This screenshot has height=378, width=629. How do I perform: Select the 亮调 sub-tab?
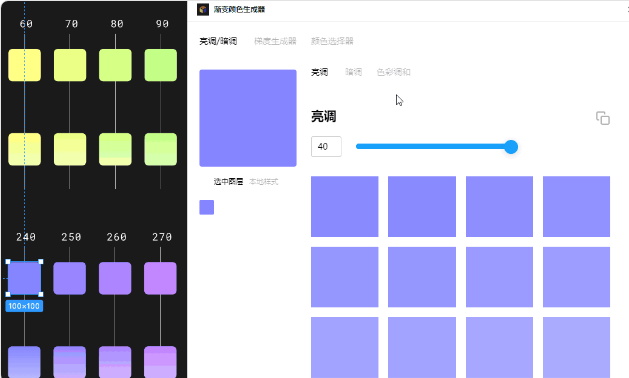320,72
